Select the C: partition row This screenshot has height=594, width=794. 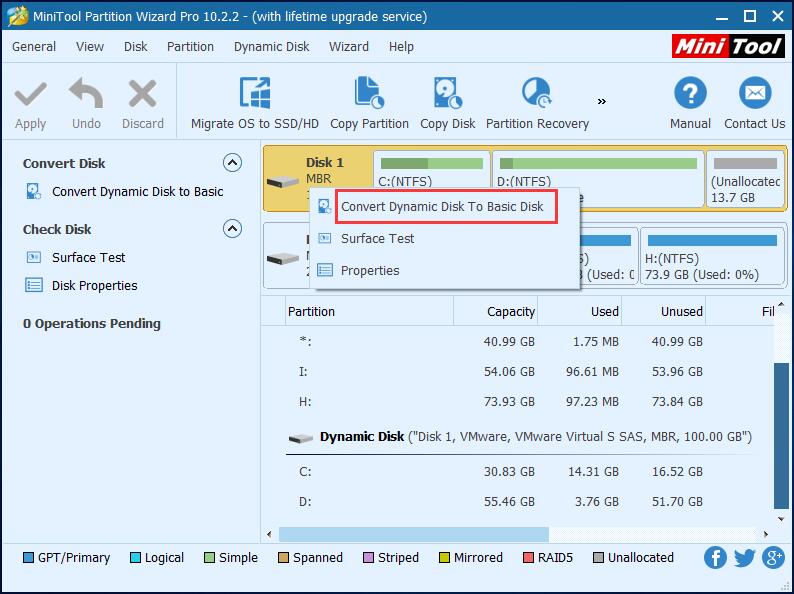pyautogui.click(x=518, y=471)
